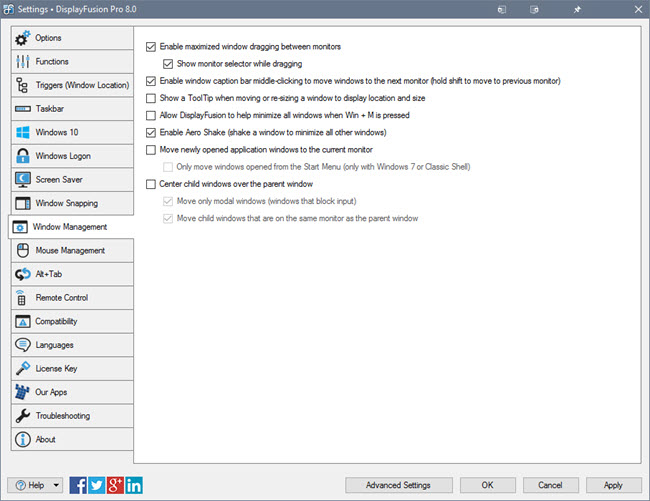Enable Win + M minimize help checkbox
The height and width of the screenshot is (501, 650).
151,115
